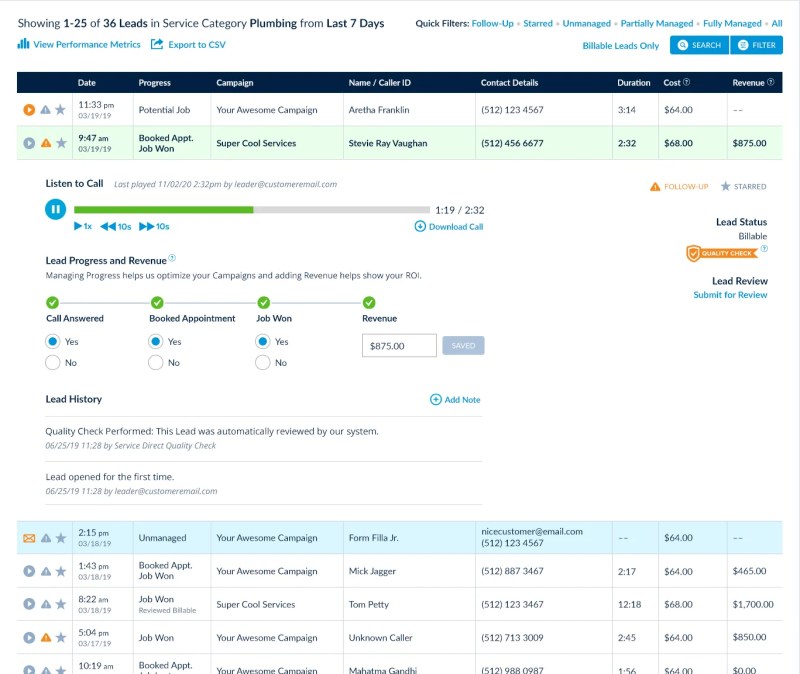Apply the Partially Managed quick filter
800x674 pixels.
coord(657,23)
